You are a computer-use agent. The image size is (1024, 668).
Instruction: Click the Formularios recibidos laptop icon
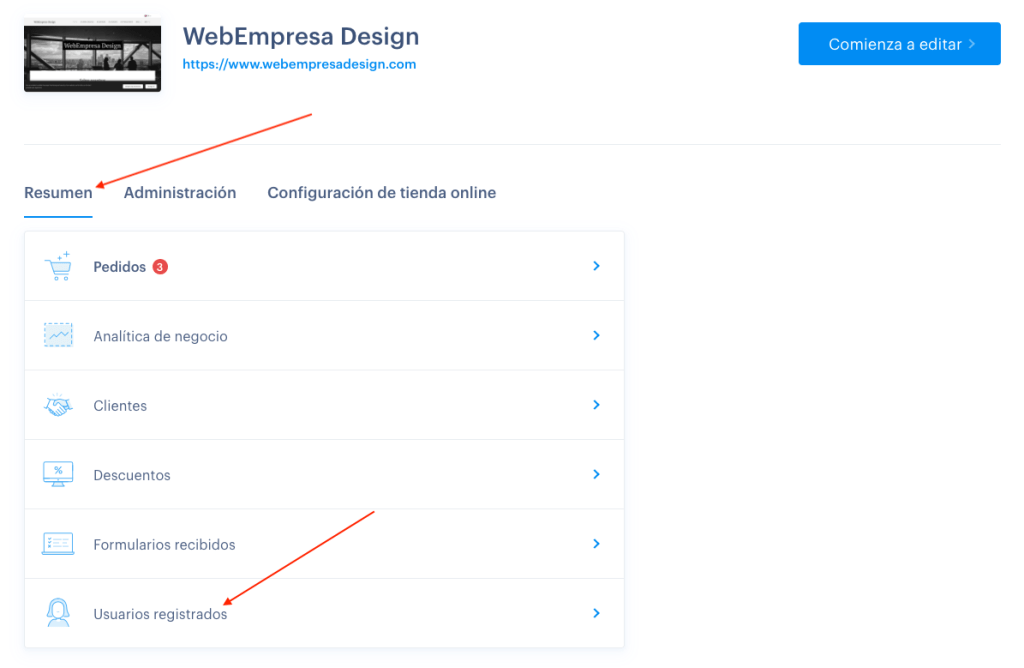58,543
